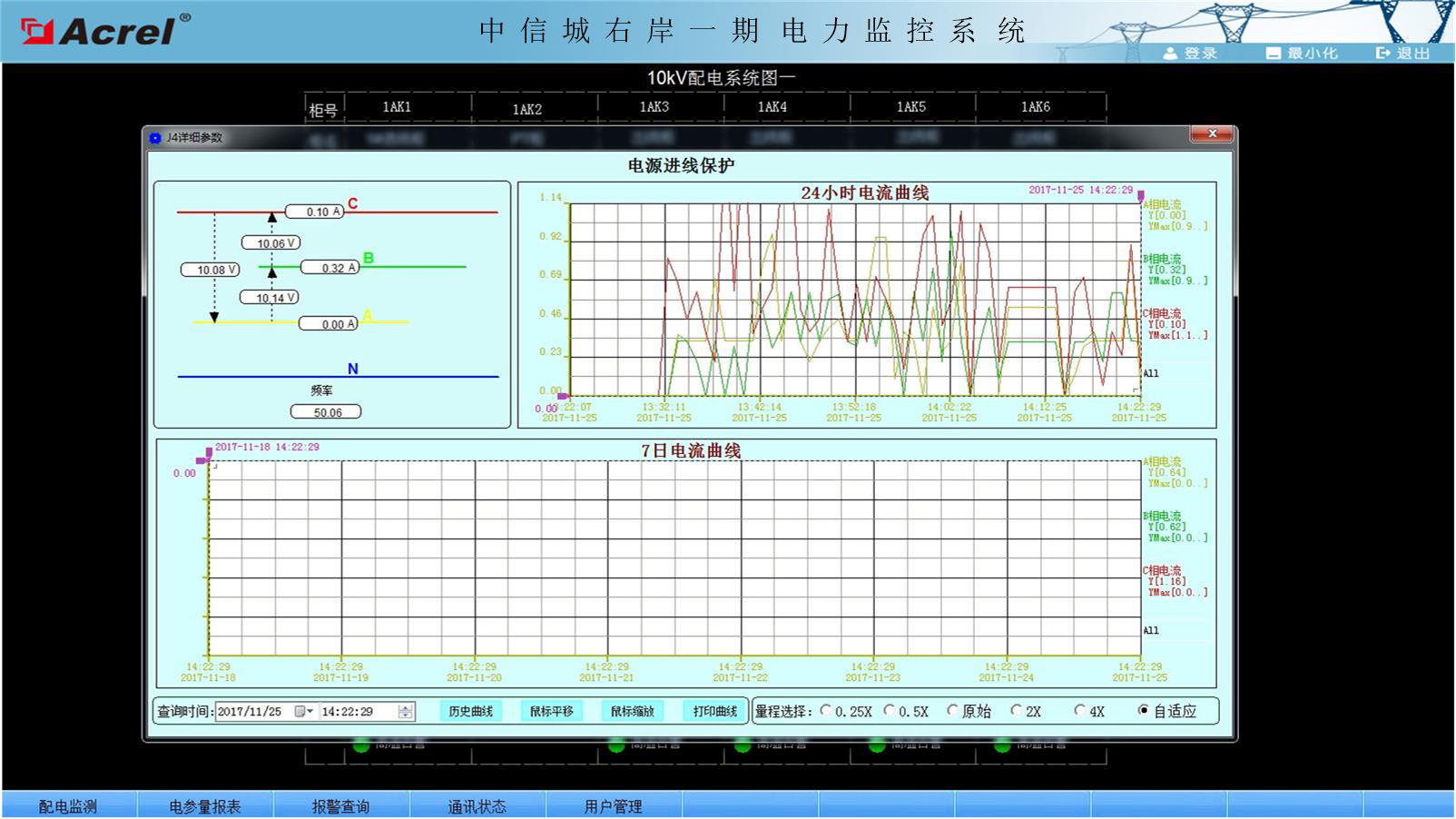Click the login user icon

coord(1170,54)
